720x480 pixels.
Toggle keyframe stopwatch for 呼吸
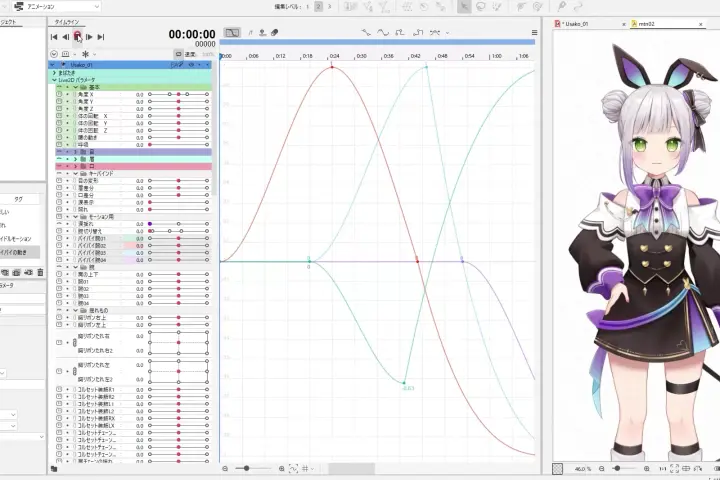(59, 145)
